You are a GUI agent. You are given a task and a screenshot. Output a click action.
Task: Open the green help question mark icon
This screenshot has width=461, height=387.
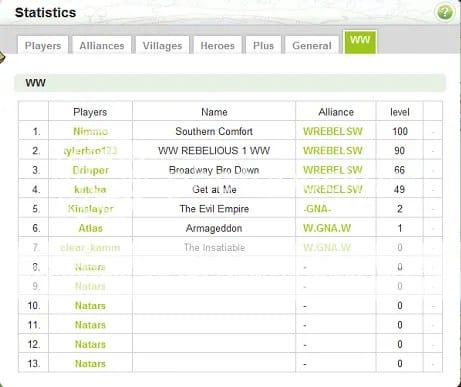(445, 13)
